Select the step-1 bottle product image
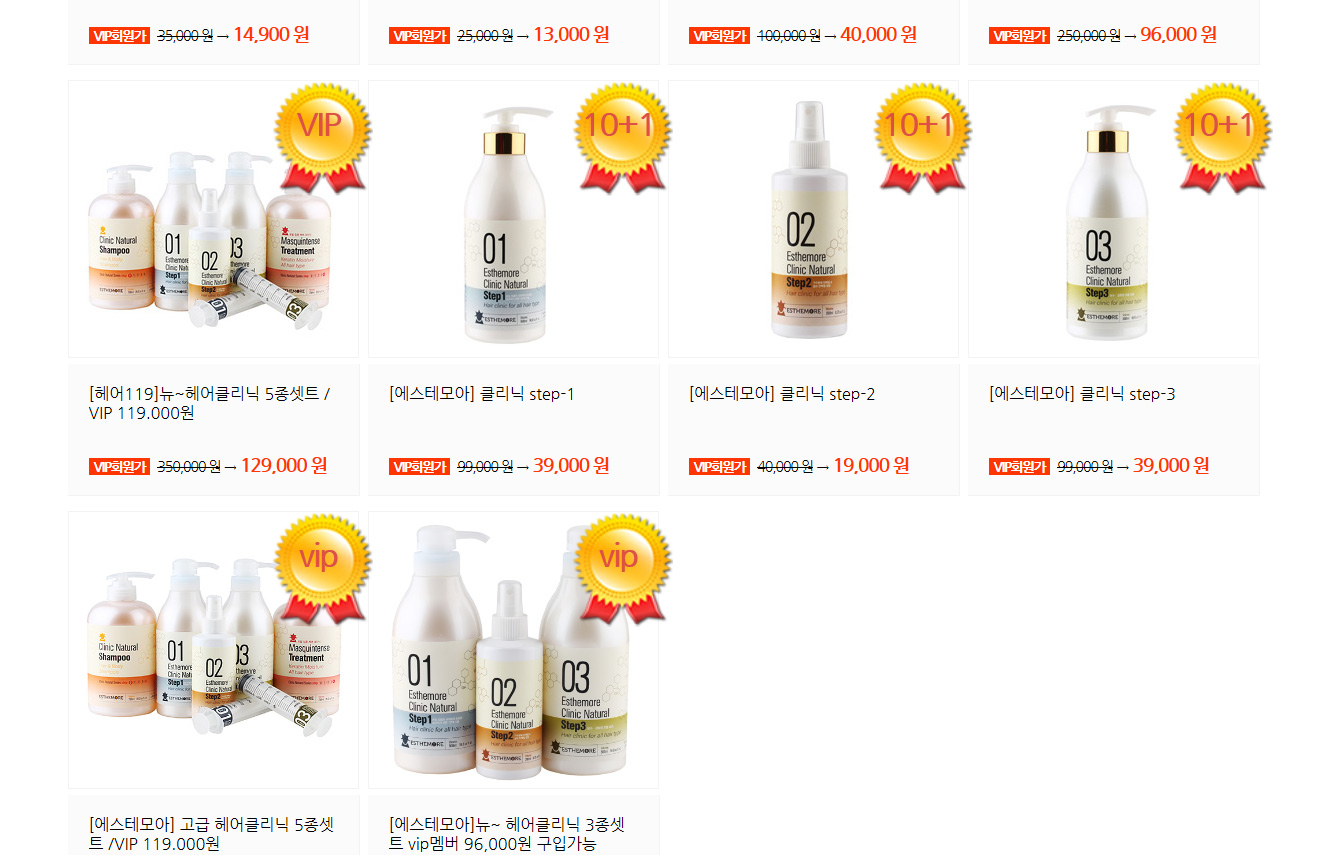 pos(513,219)
